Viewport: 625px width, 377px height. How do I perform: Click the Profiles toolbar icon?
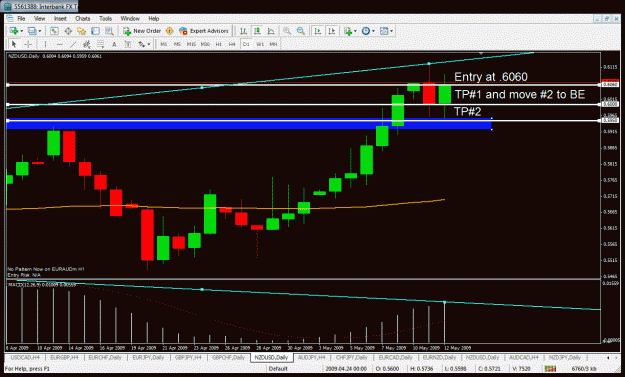coord(32,31)
